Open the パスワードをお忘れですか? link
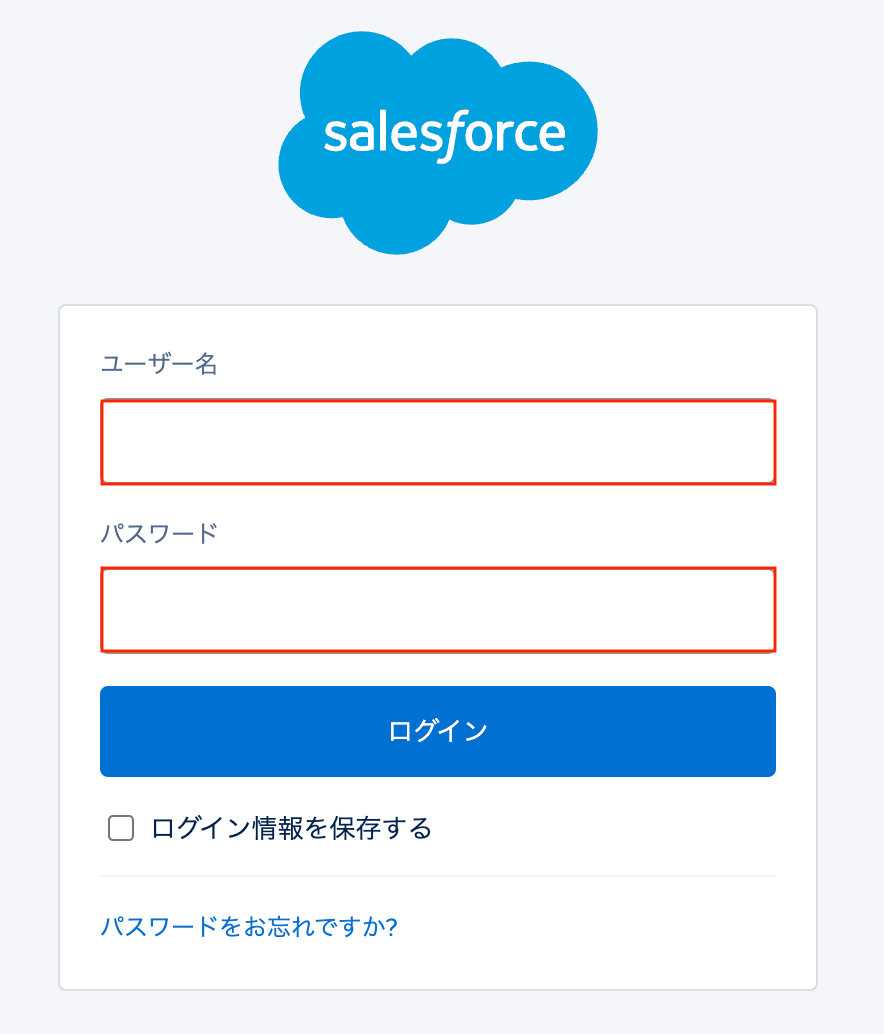The height and width of the screenshot is (1034, 884). [x=249, y=926]
